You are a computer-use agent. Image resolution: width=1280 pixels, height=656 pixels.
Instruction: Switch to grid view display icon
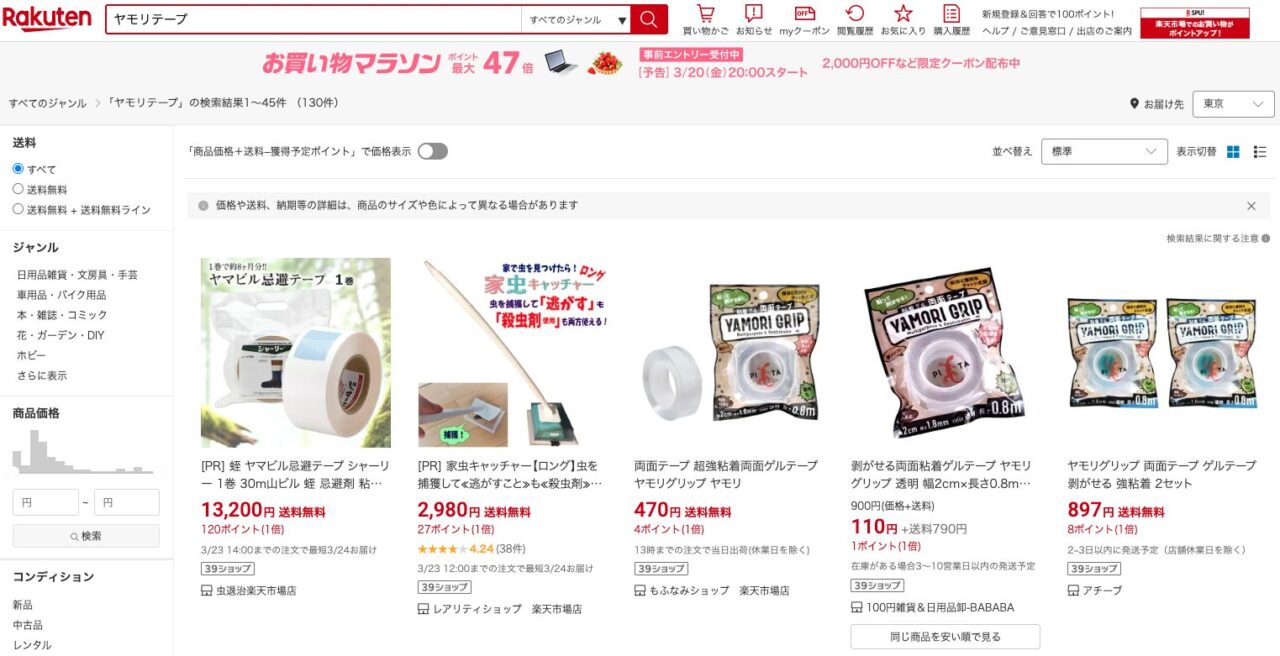click(x=1233, y=152)
